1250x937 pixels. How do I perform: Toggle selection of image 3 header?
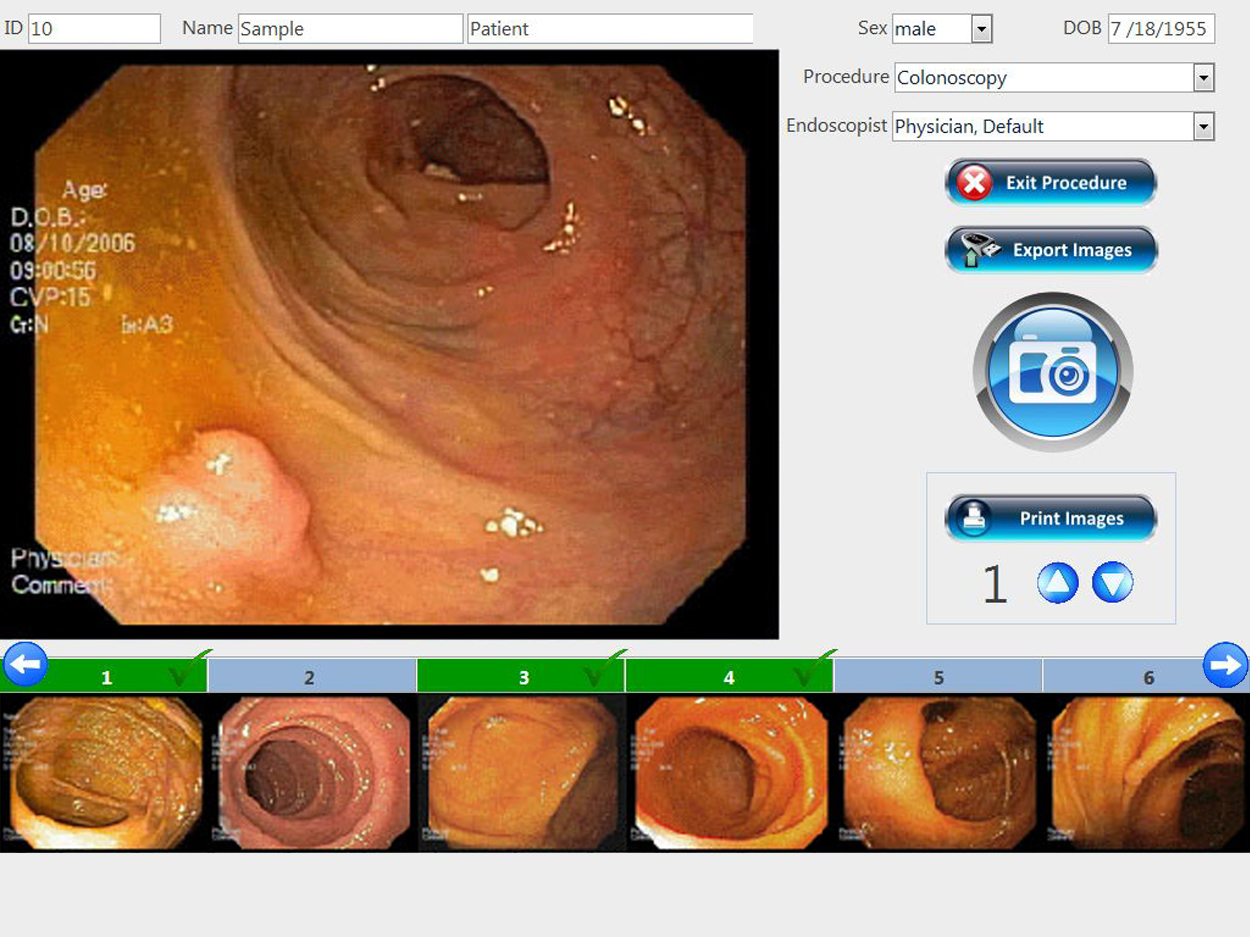pos(521,677)
